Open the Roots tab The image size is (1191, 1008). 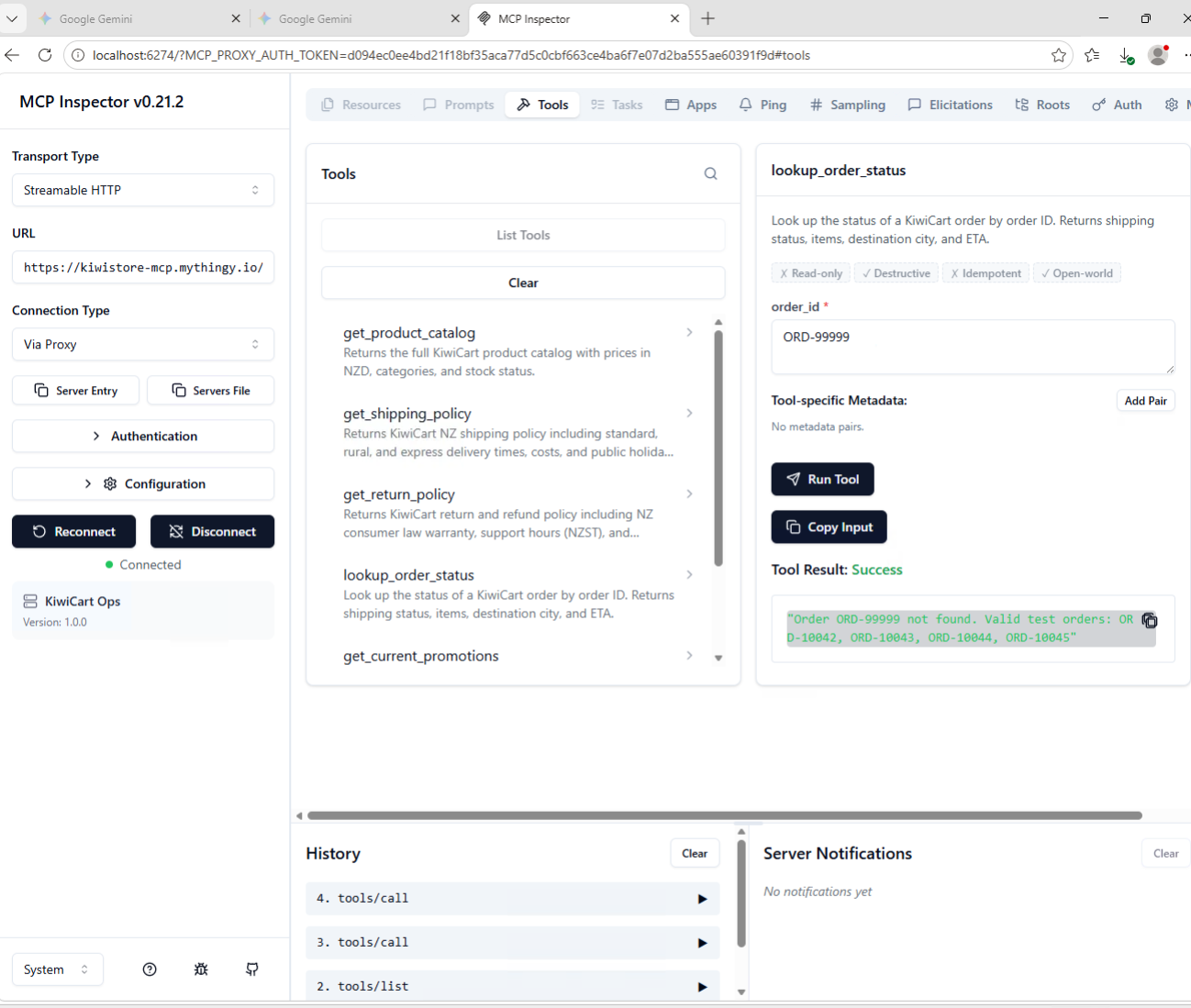[1042, 105]
